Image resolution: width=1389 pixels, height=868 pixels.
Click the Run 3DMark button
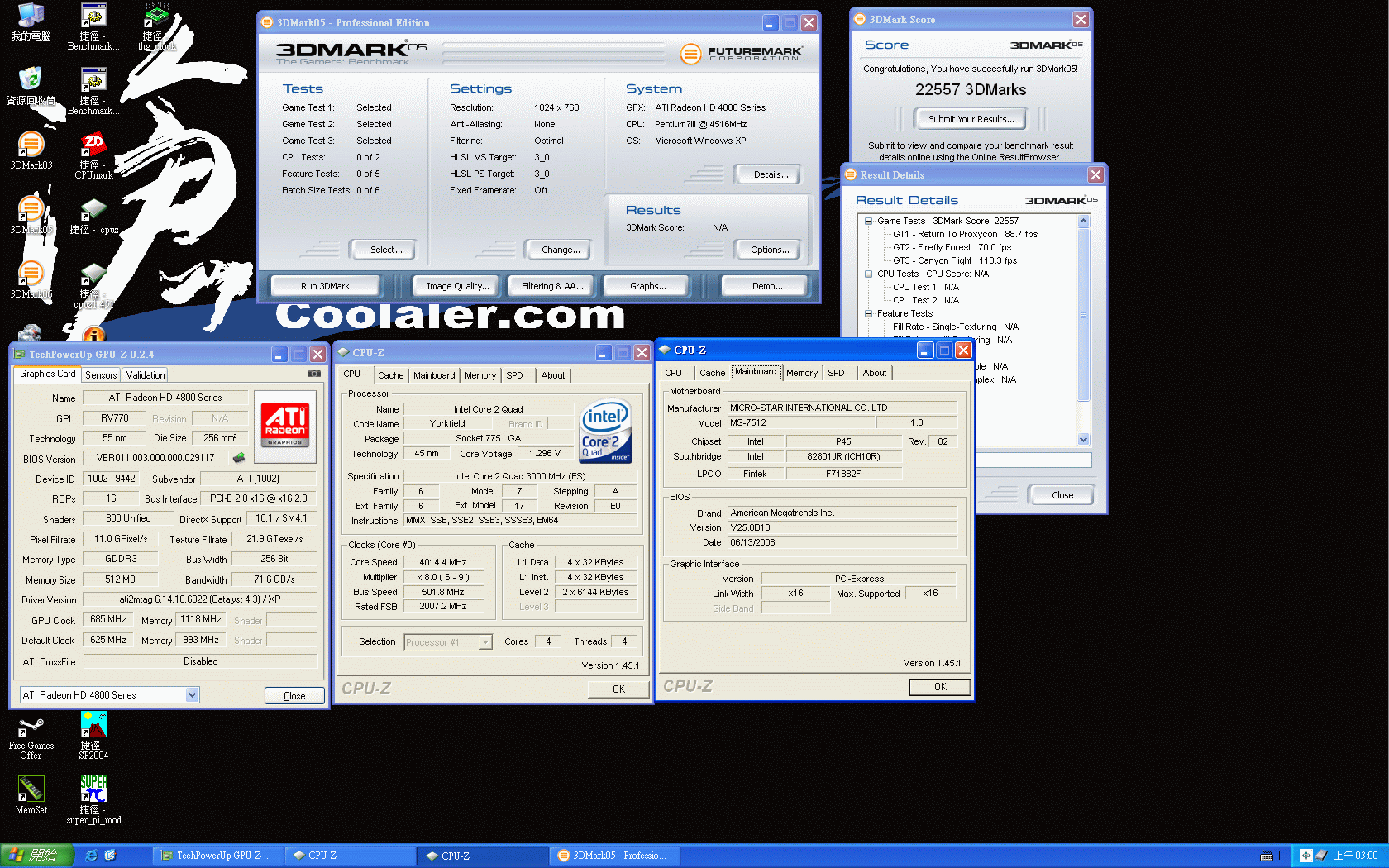[x=325, y=286]
